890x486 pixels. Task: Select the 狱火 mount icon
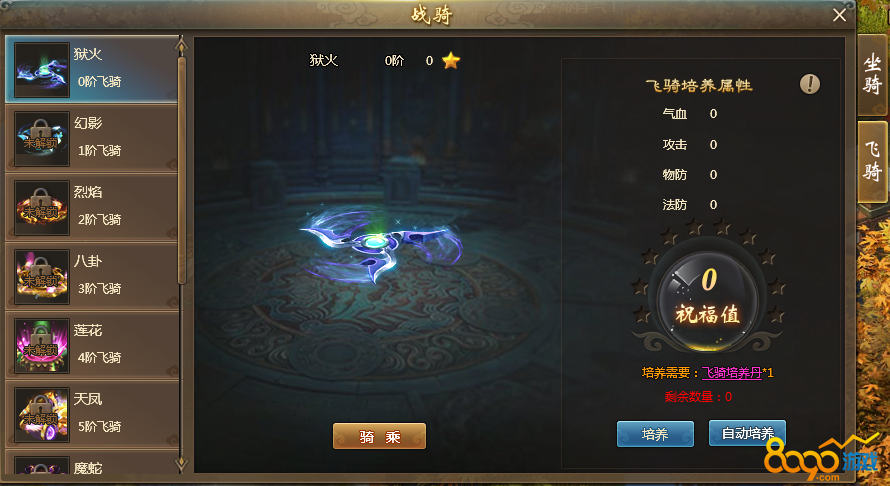pos(42,70)
